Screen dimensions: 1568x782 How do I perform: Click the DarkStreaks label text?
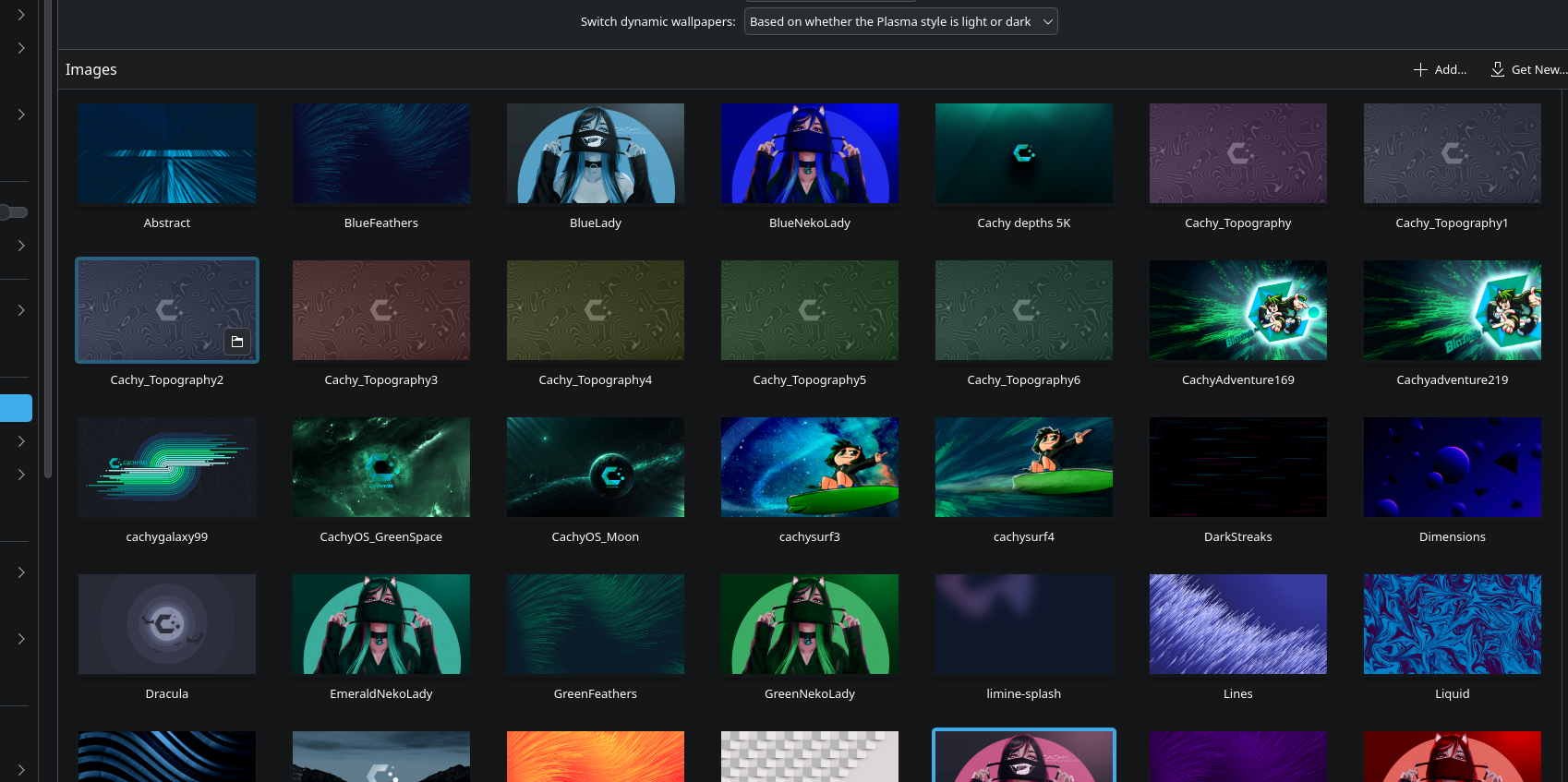point(1238,537)
